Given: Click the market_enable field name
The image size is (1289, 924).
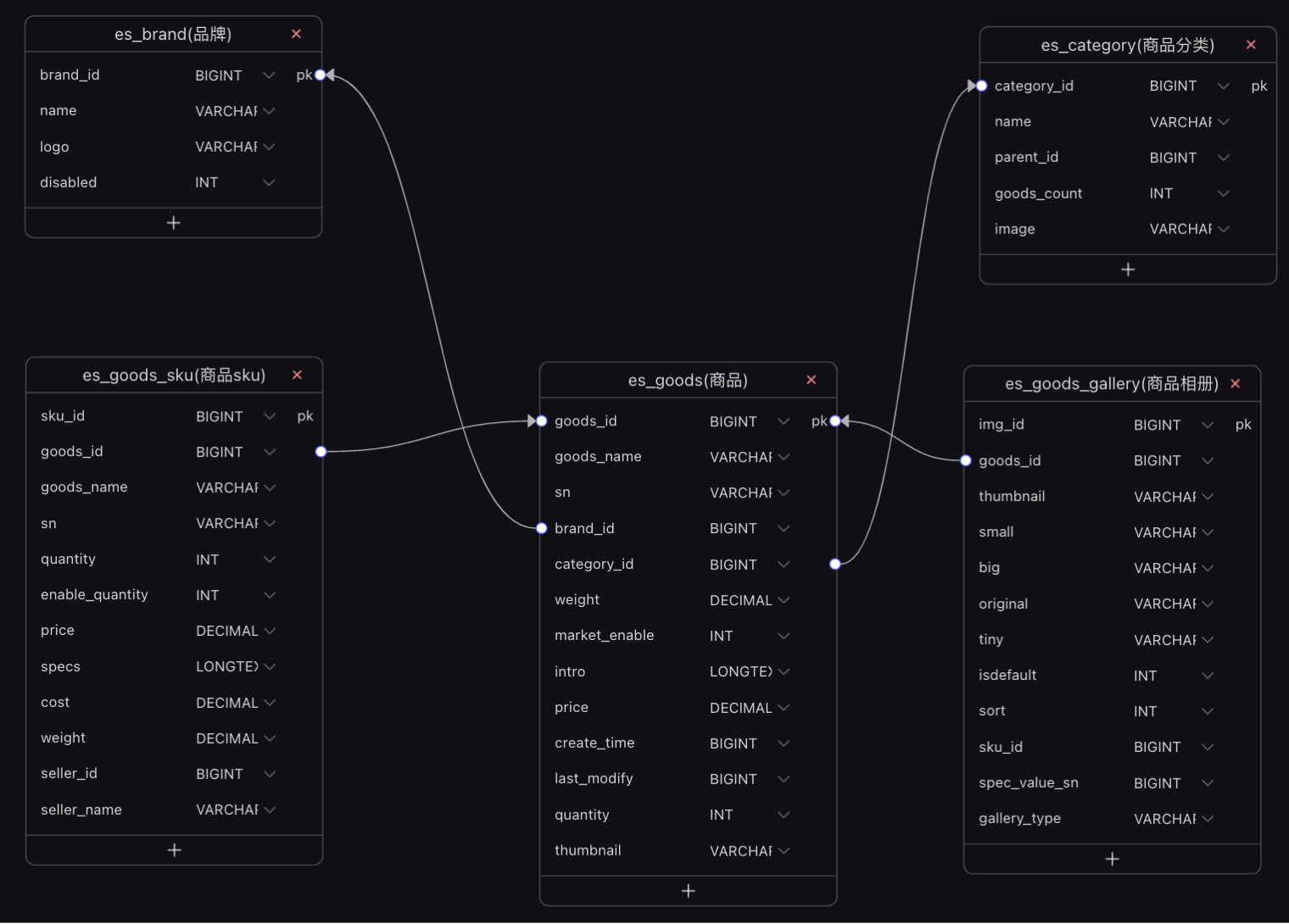Looking at the screenshot, I should tap(604, 635).
